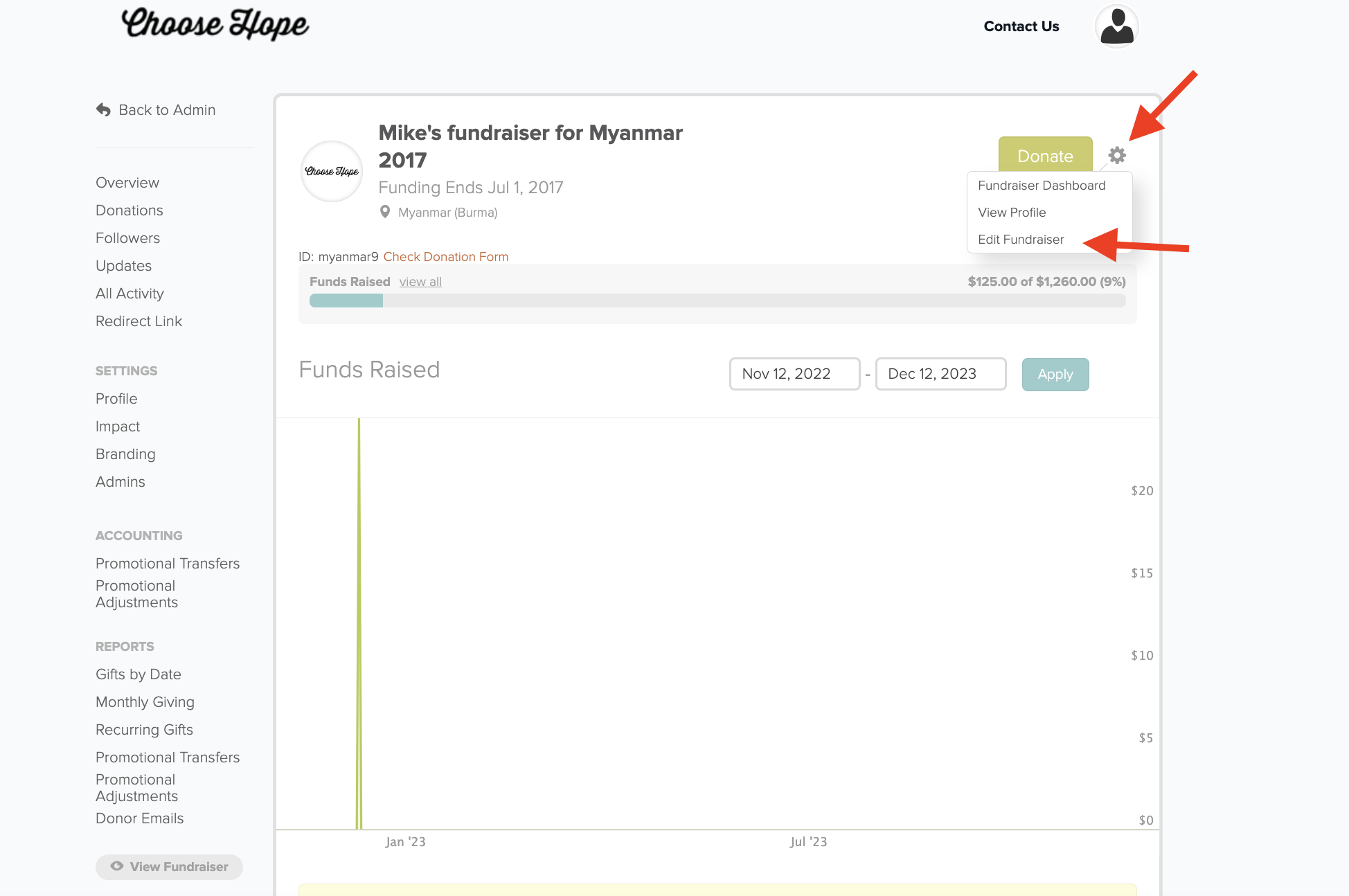Open the gear settings menu
This screenshot has height=896, width=1349.
coord(1117,155)
